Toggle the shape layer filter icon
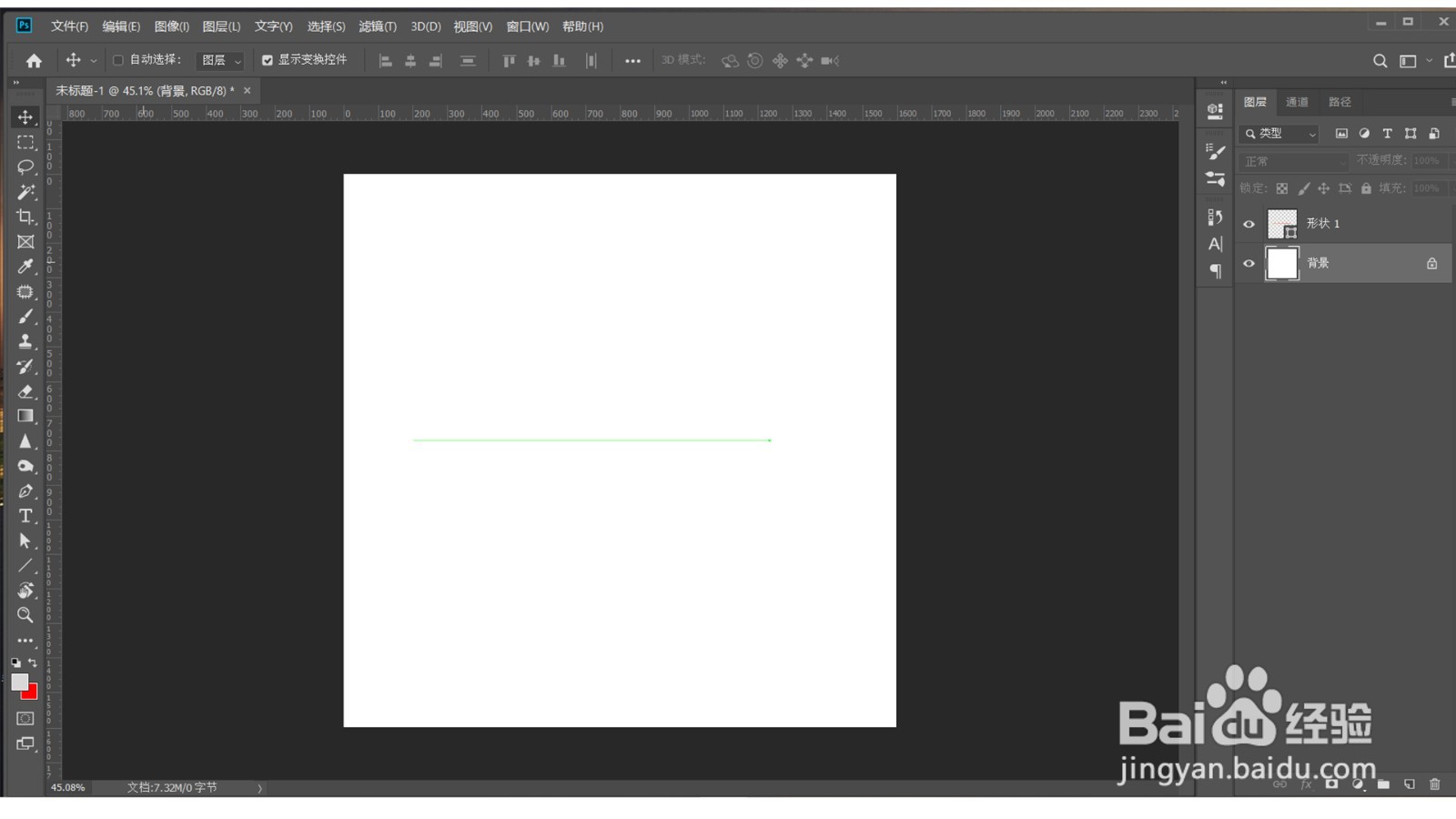This screenshot has height=819, width=1456. click(x=1410, y=134)
